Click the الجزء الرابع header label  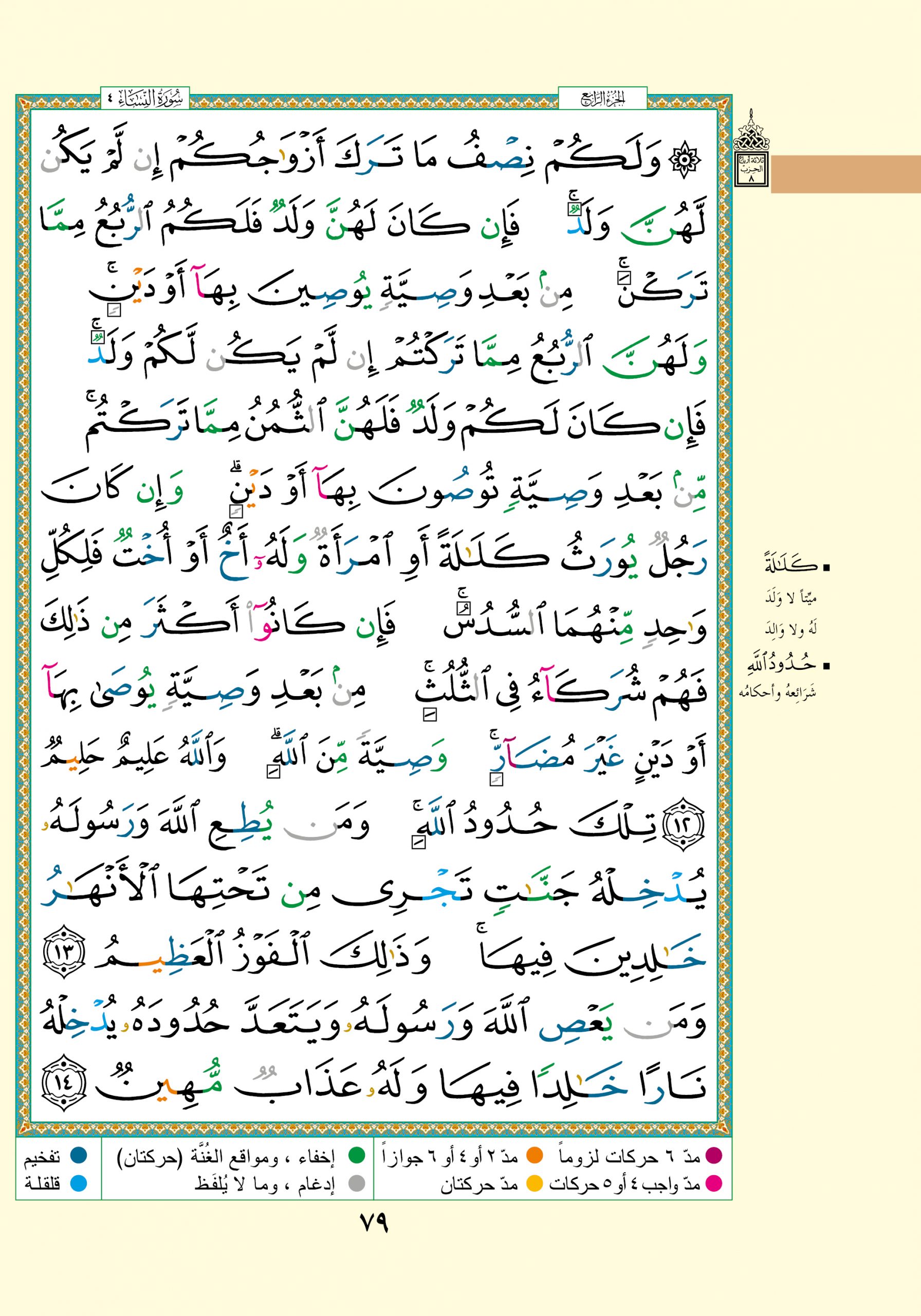pyautogui.click(x=602, y=99)
